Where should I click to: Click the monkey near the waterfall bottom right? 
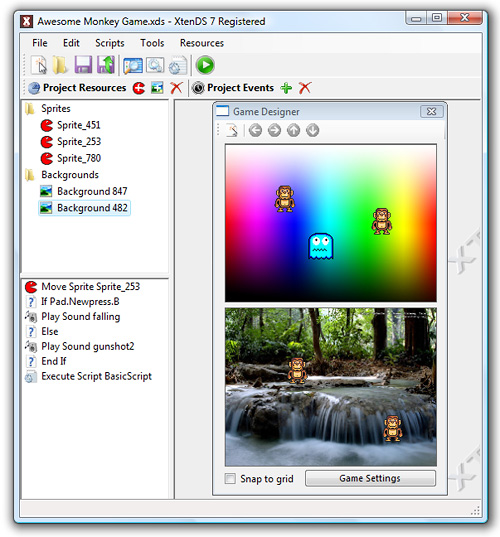(x=392, y=428)
